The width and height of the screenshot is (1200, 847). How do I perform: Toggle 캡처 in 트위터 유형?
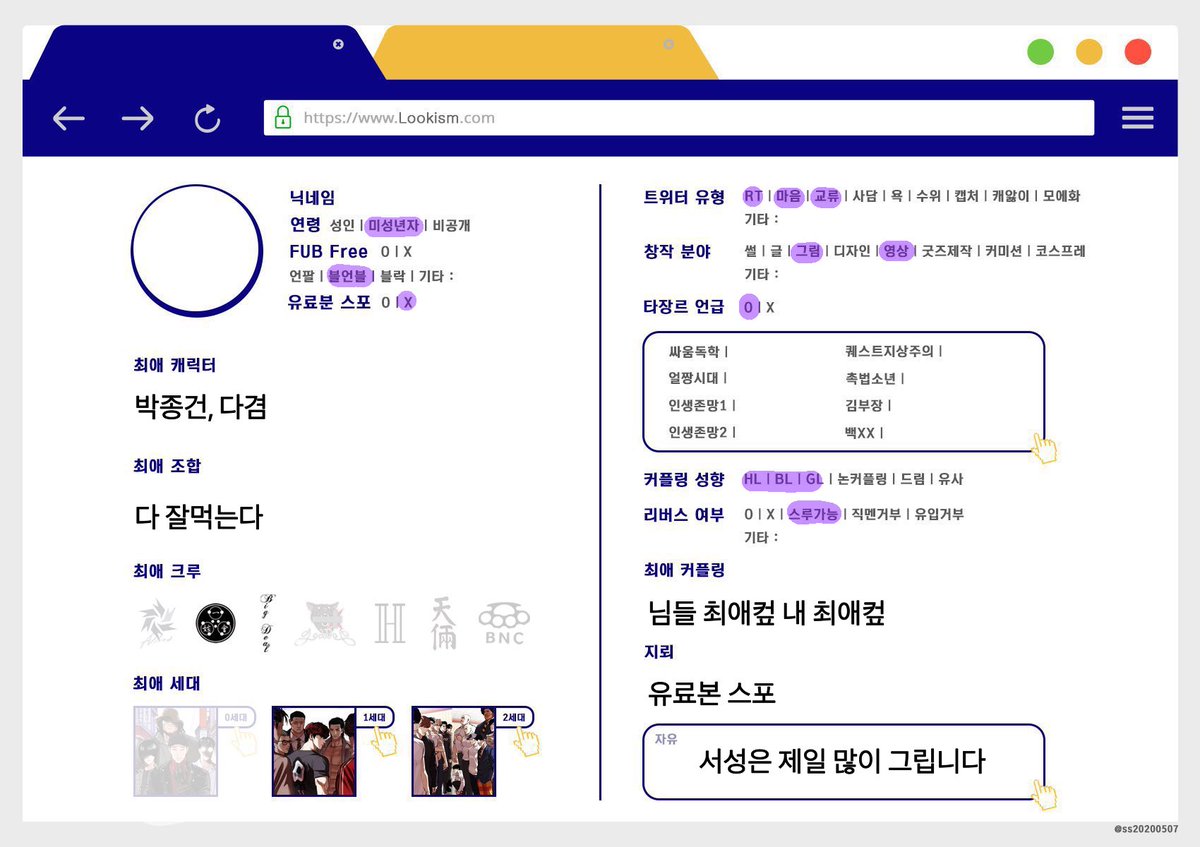pyautogui.click(x=967, y=196)
